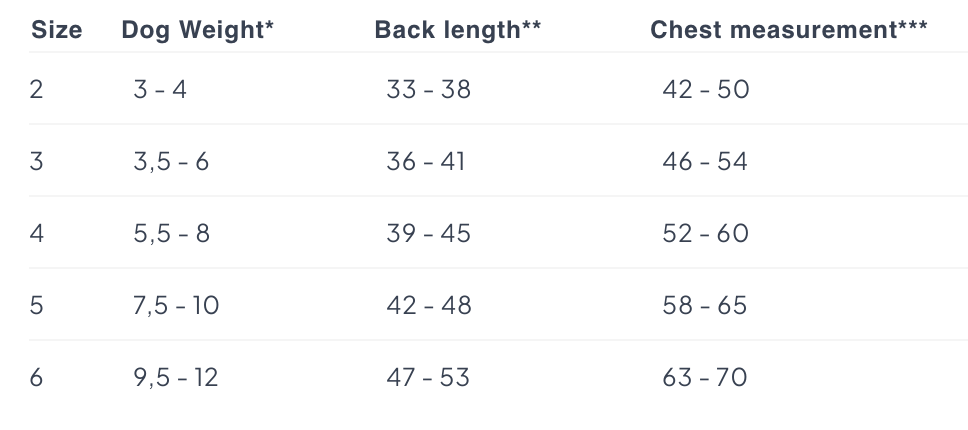Click dog weight value 3 - 4

pyautogui.click(x=160, y=89)
